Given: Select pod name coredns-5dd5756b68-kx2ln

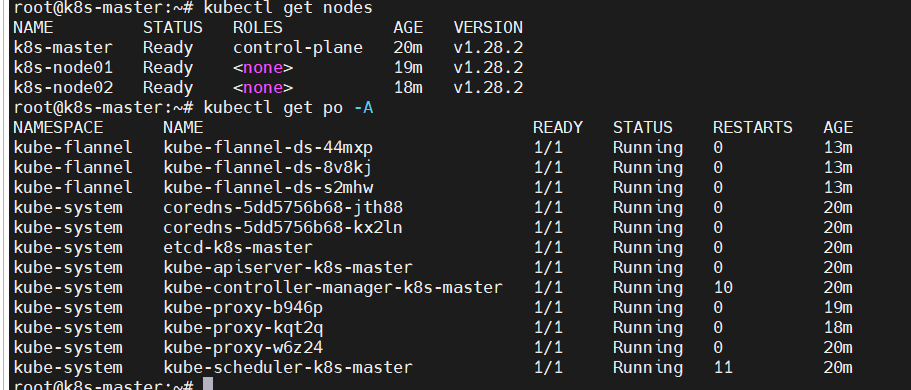Looking at the screenshot, I should 283,227.
